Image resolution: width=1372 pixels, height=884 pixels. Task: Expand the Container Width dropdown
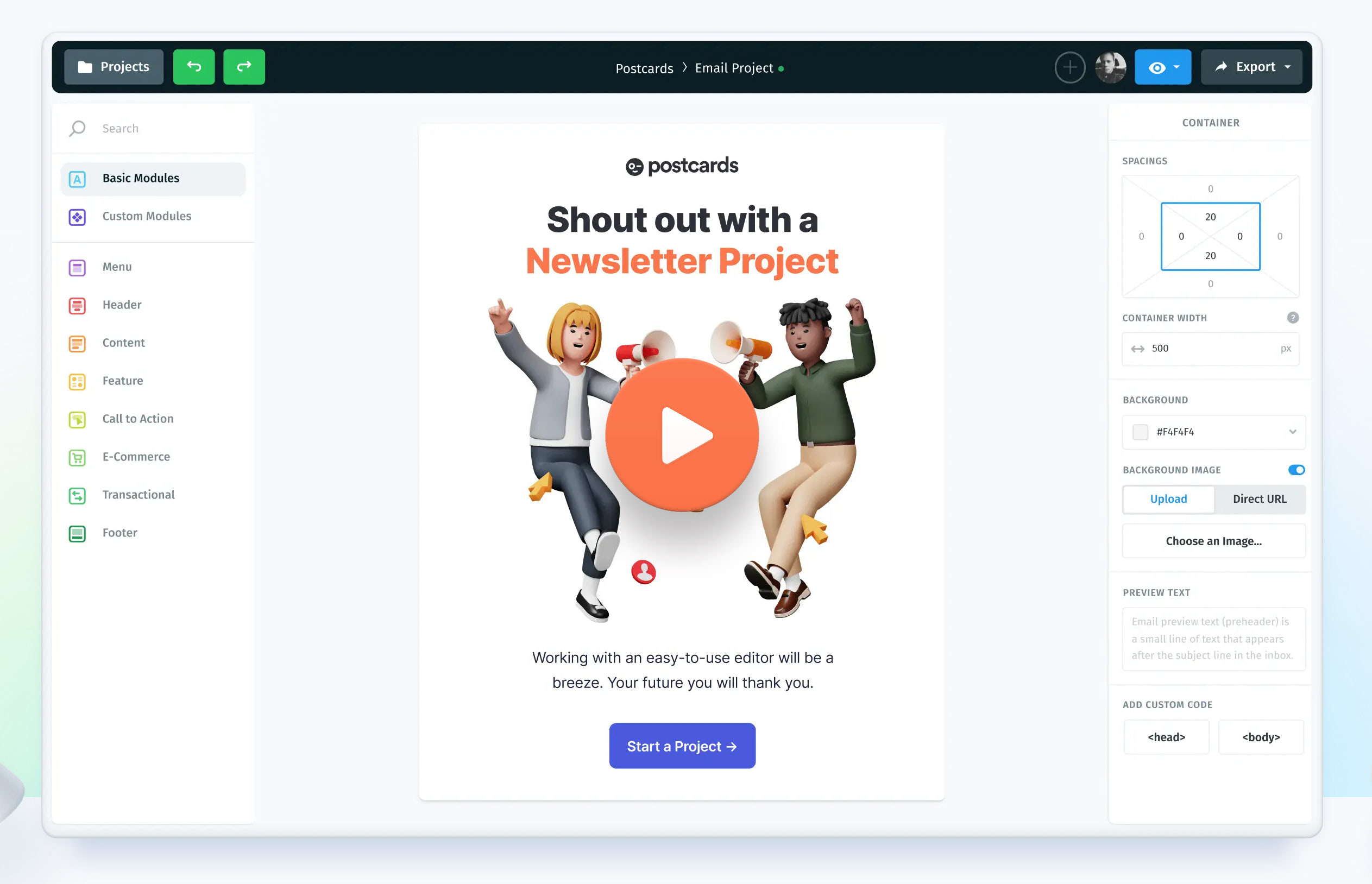tap(1286, 348)
